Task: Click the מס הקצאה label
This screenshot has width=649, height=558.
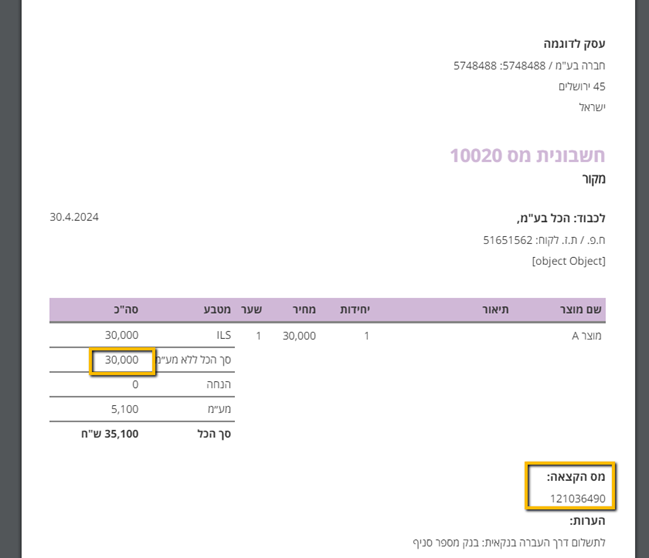Action: (x=576, y=477)
